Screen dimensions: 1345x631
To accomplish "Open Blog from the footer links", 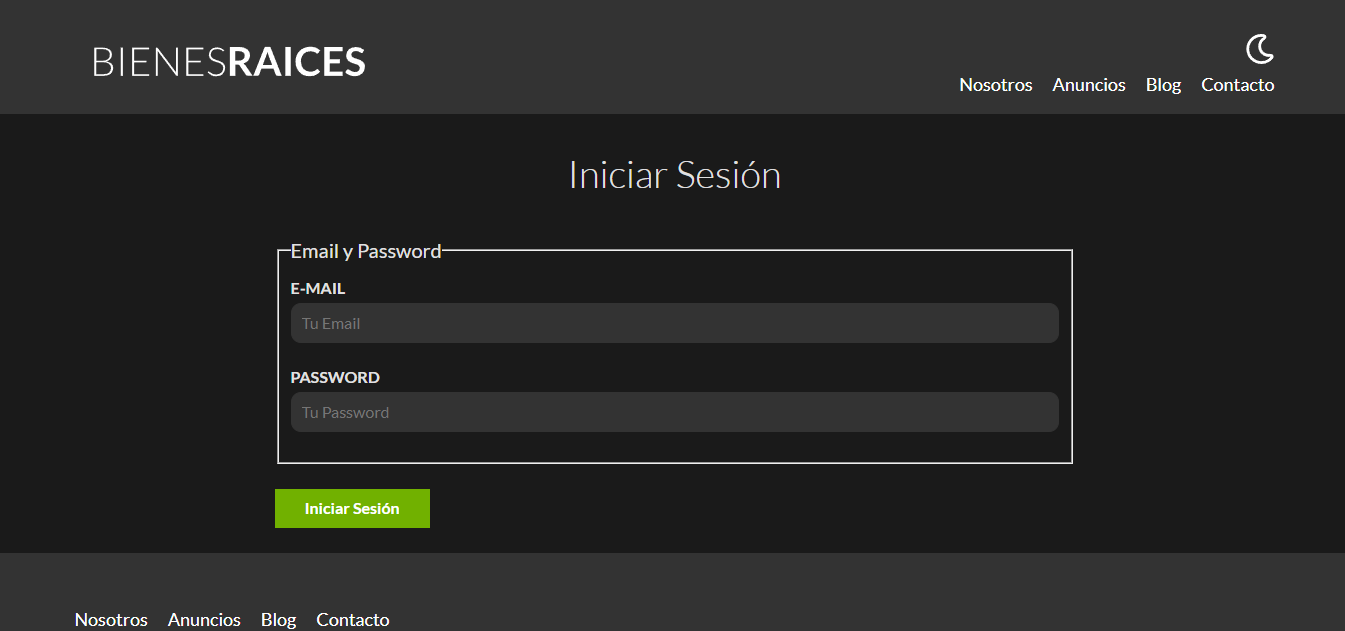I will point(278,619).
